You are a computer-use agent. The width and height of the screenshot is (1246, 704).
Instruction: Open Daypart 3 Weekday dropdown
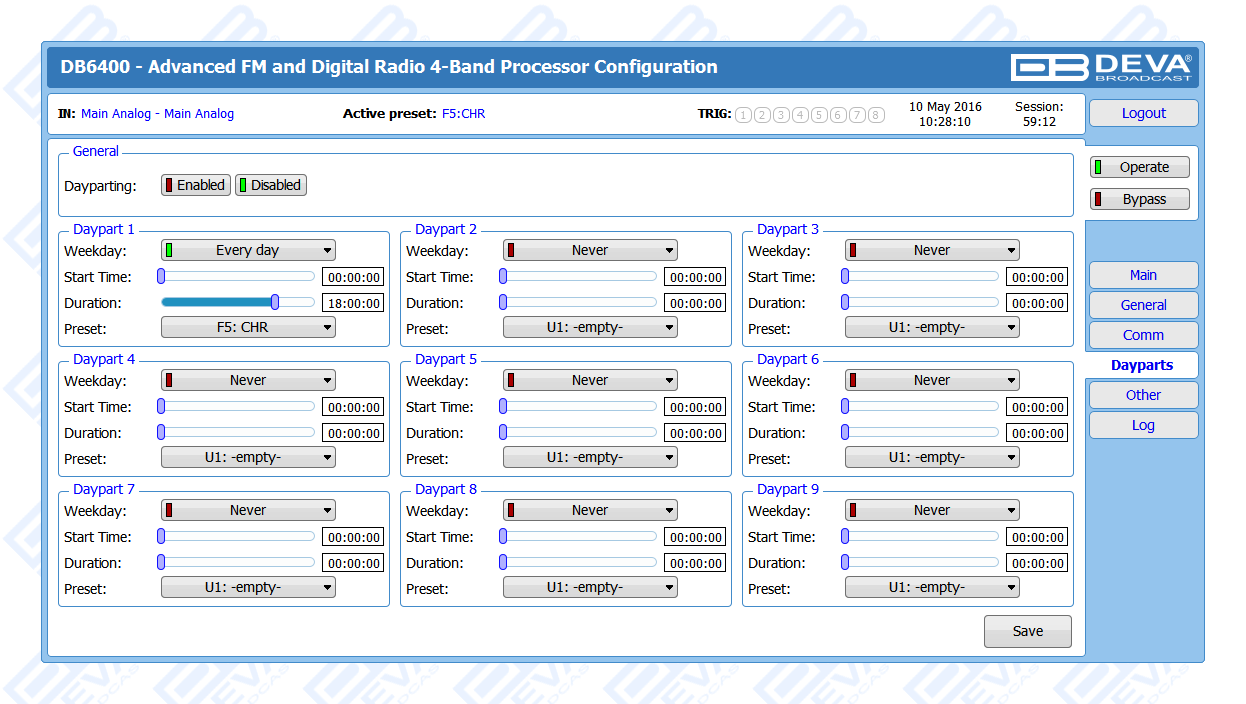pyautogui.click(x=932, y=250)
